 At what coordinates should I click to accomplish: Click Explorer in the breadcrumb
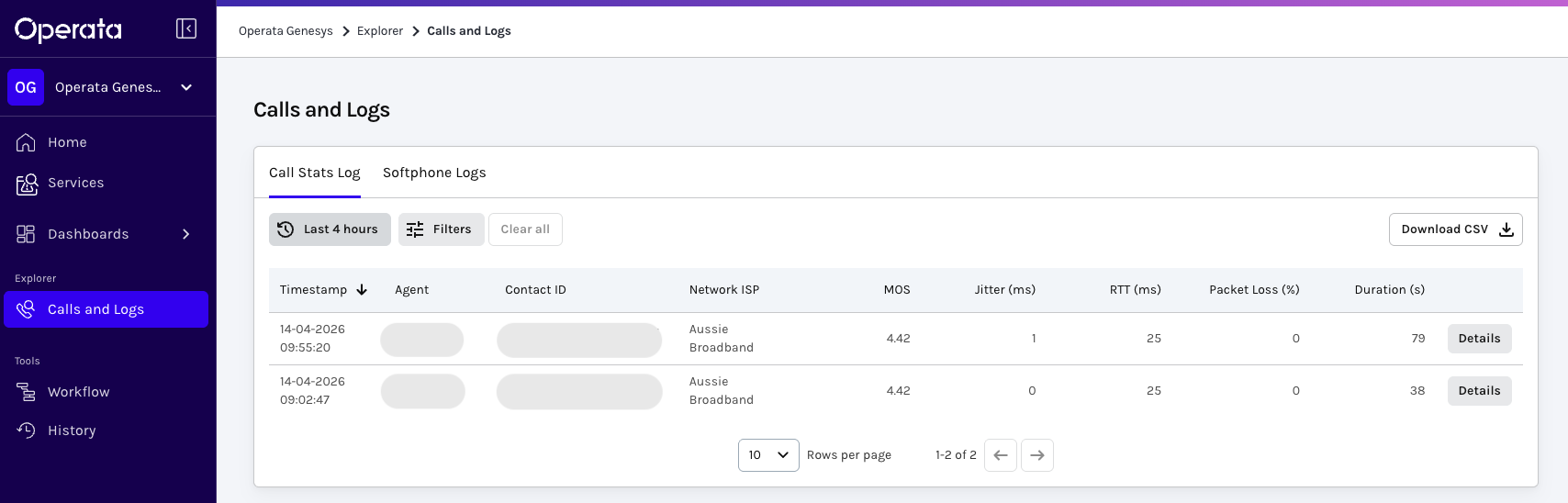(380, 31)
